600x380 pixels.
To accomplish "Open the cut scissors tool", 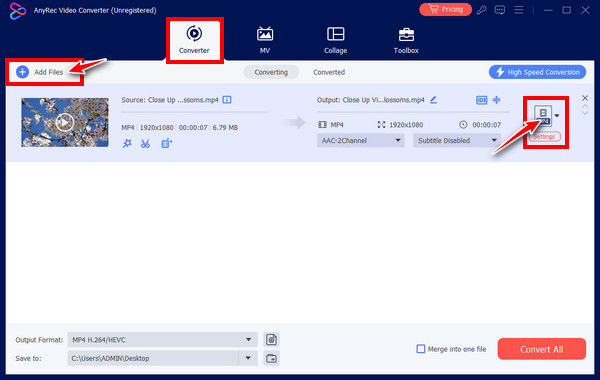I will [145, 144].
